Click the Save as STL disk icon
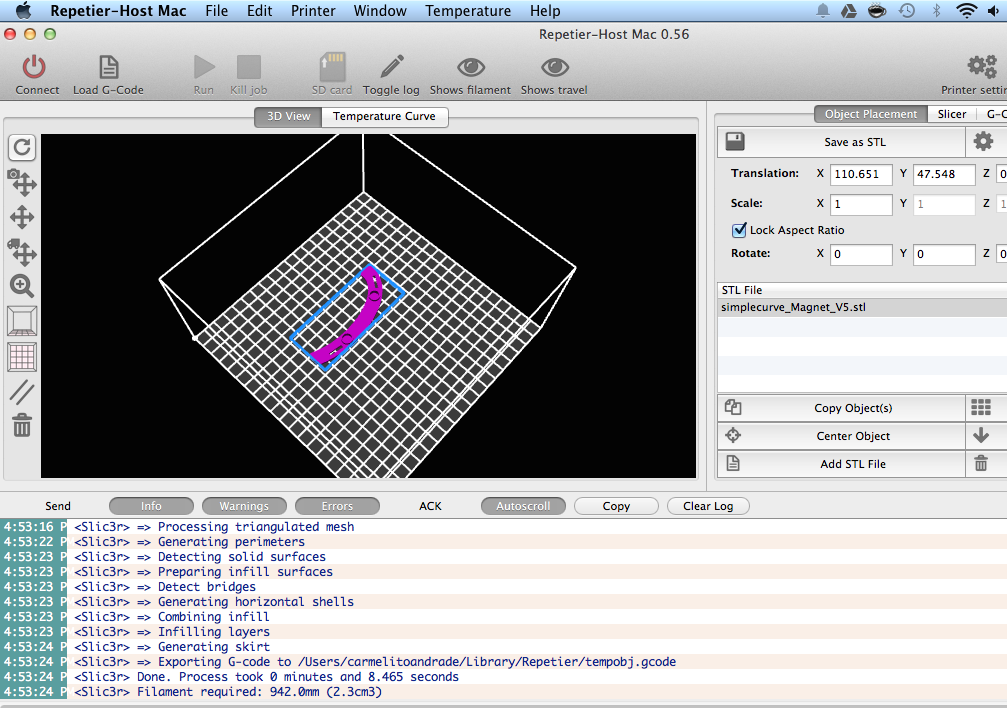Screen dimensions: 1007x708 click(x=735, y=141)
